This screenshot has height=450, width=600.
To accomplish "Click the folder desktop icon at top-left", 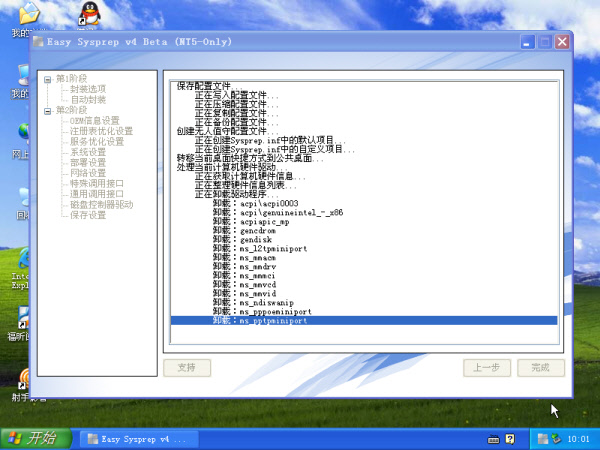I will pos(29,13).
